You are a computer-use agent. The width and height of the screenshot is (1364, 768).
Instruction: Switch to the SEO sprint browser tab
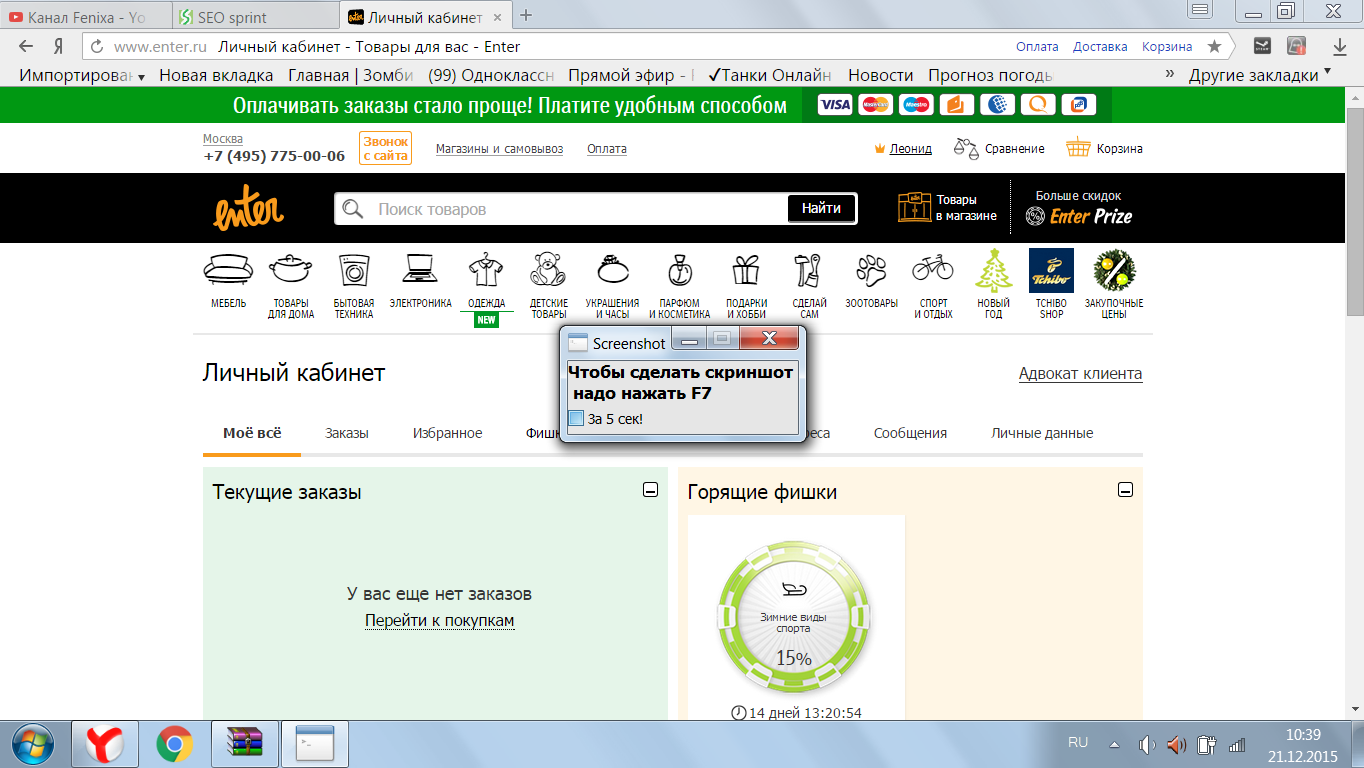pos(256,17)
